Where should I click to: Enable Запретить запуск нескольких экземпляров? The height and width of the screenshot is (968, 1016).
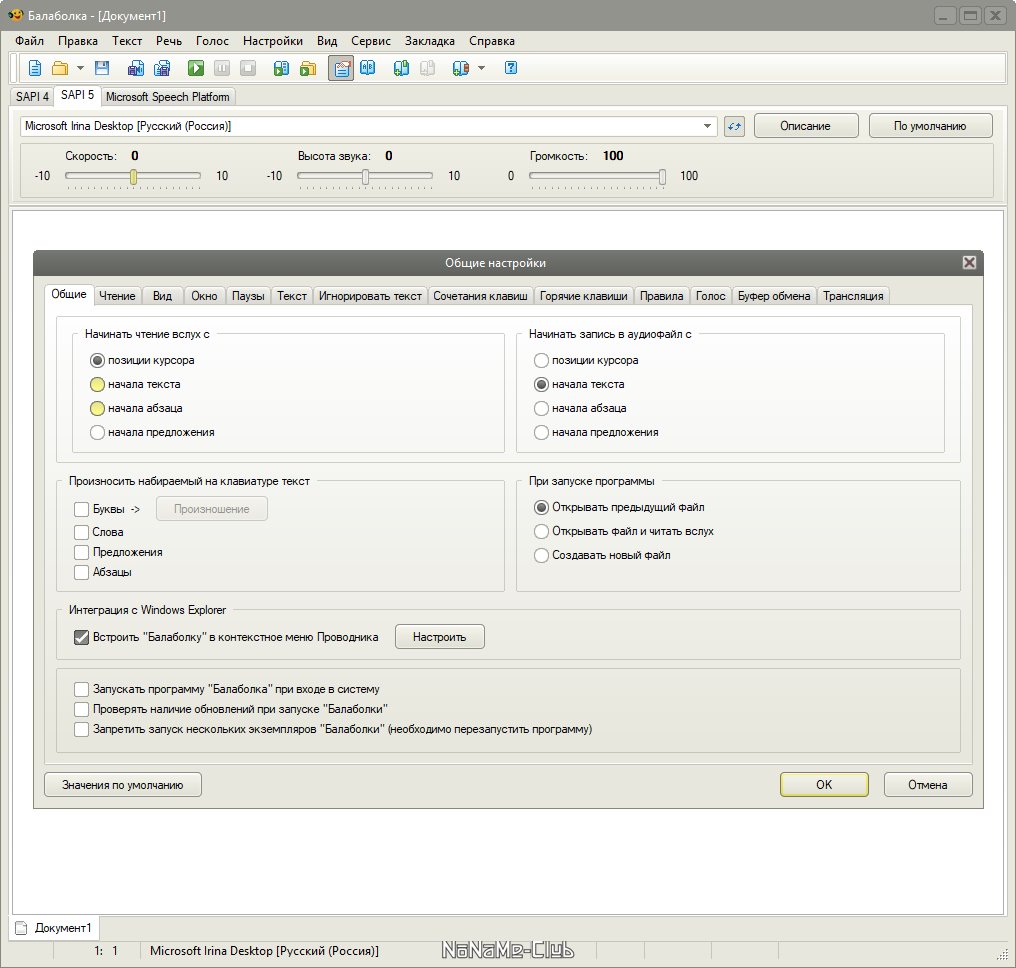coord(81,729)
